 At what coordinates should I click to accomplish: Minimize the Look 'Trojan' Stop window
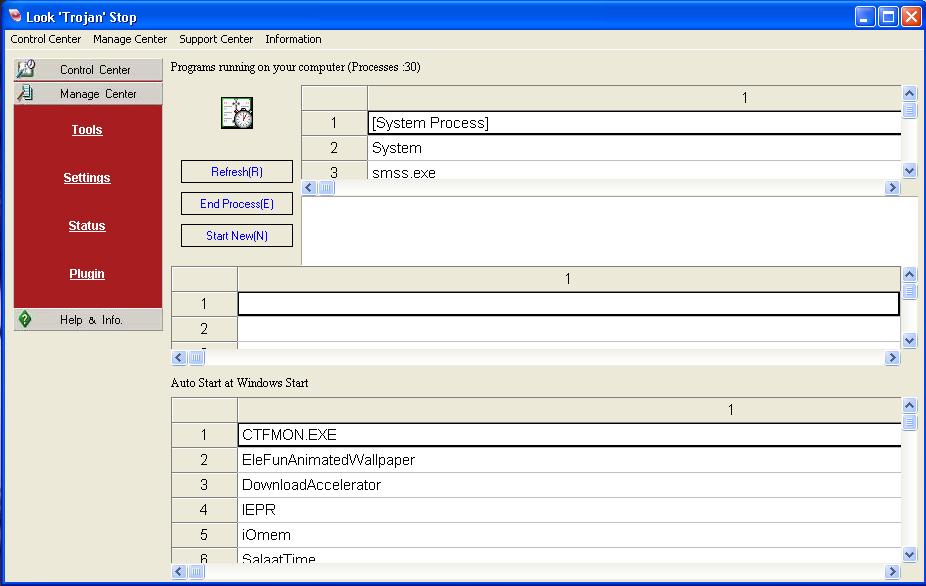[865, 17]
